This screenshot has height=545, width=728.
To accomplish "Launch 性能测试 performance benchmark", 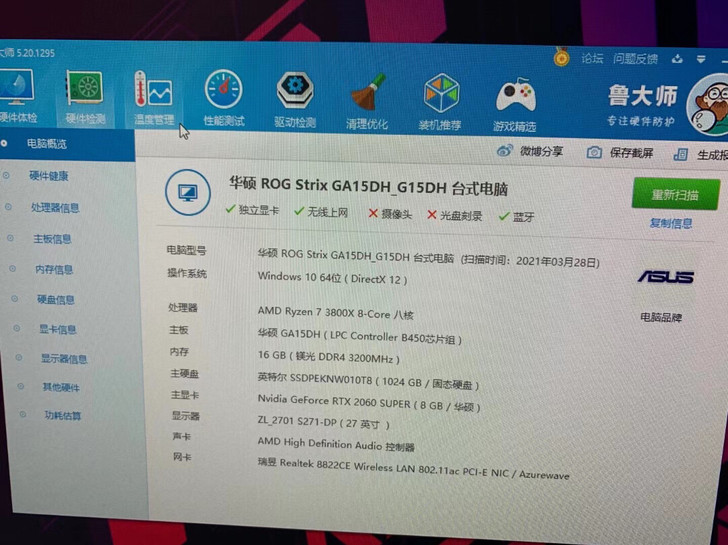I will (x=224, y=99).
